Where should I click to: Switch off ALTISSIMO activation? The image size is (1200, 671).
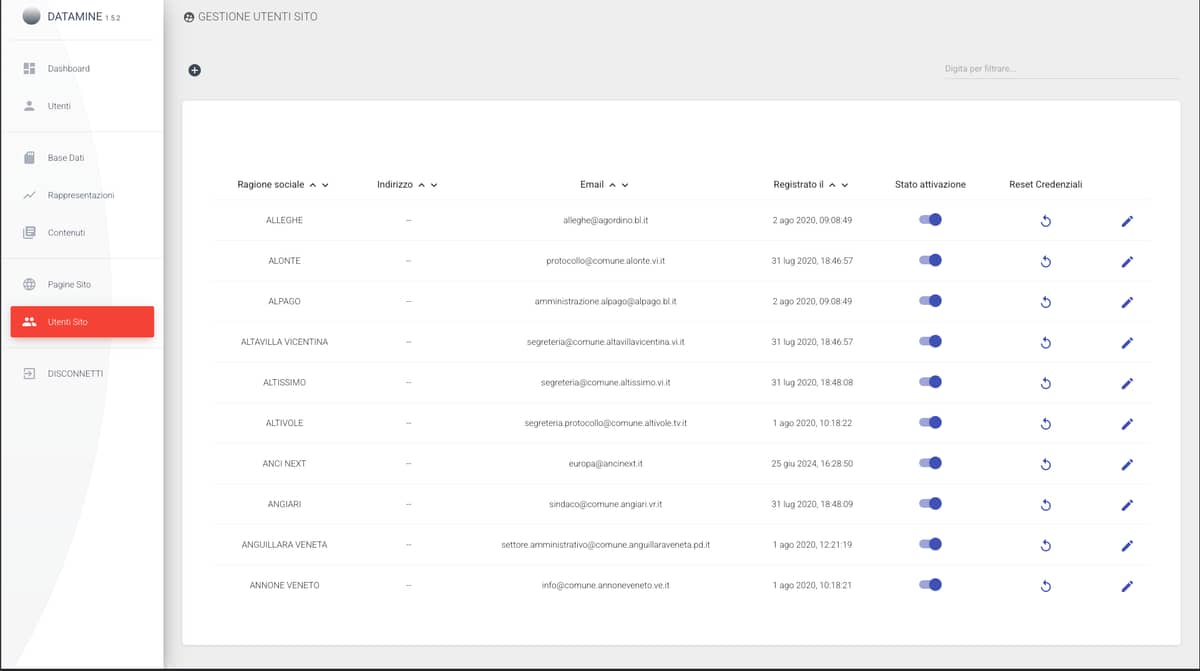[930, 382]
